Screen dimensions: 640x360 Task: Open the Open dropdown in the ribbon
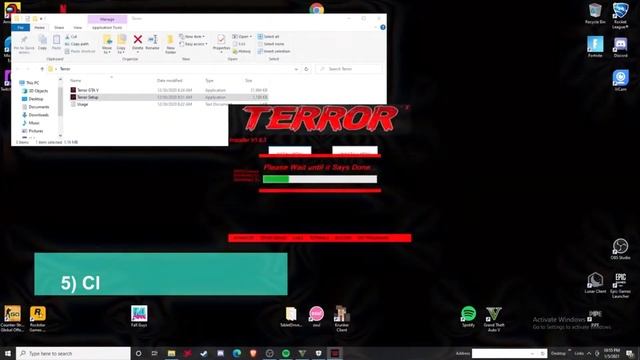point(242,37)
